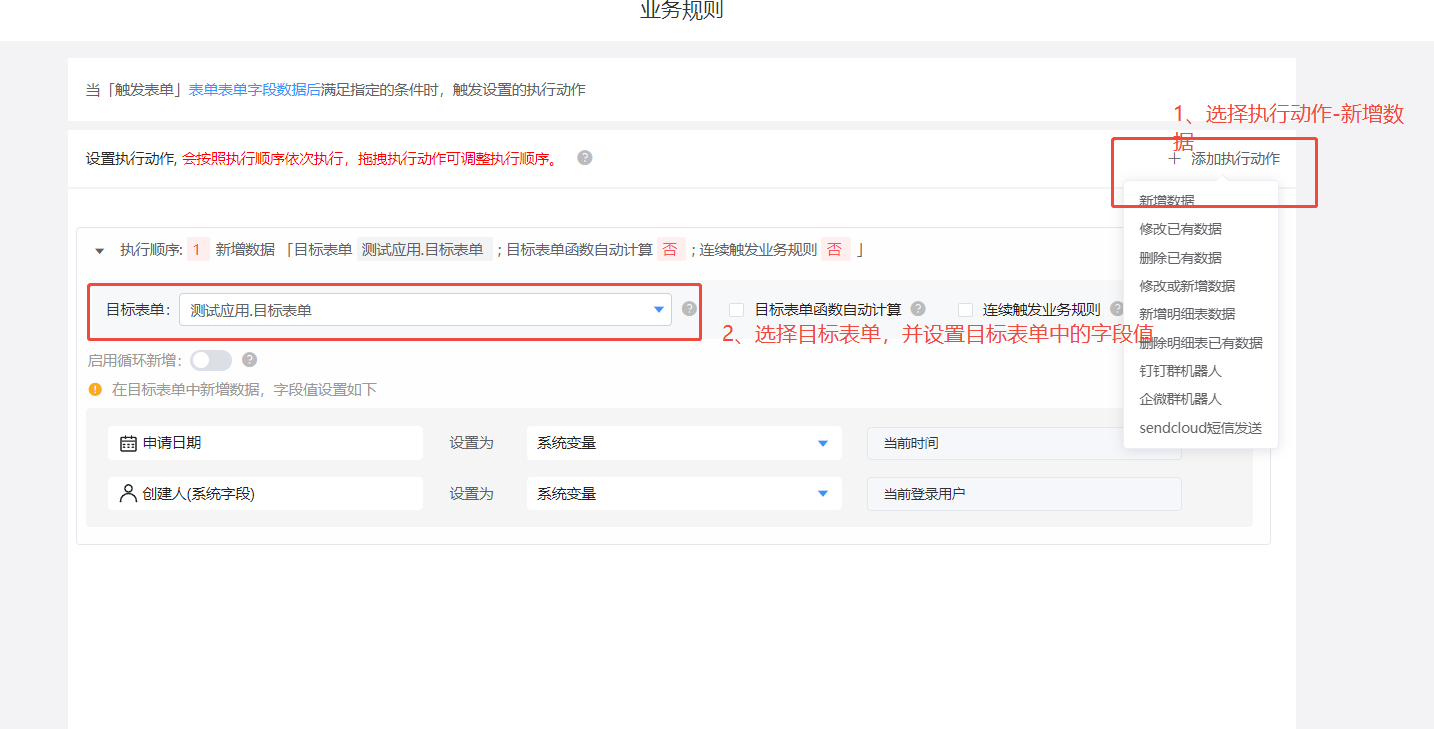Screen dimensions: 1434x729
Task: Collapse the 执行顺序 1 action panel
Action: [x=99, y=251]
